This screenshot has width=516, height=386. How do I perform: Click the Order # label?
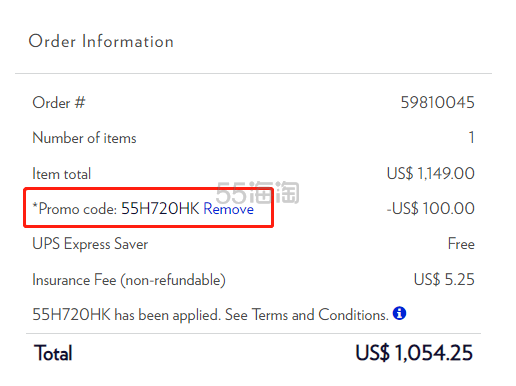(x=59, y=103)
